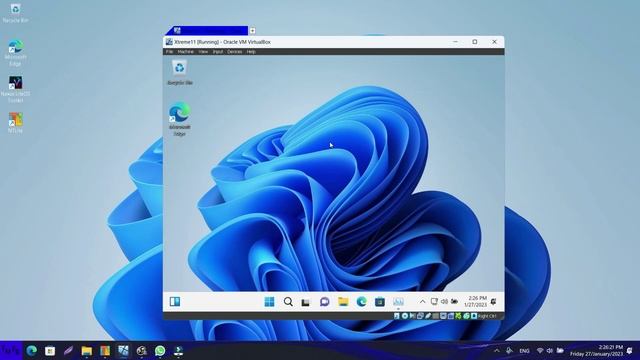Open the colorful app icon right of host File Explorer
The height and width of the screenshot is (360, 640).
coord(105,351)
